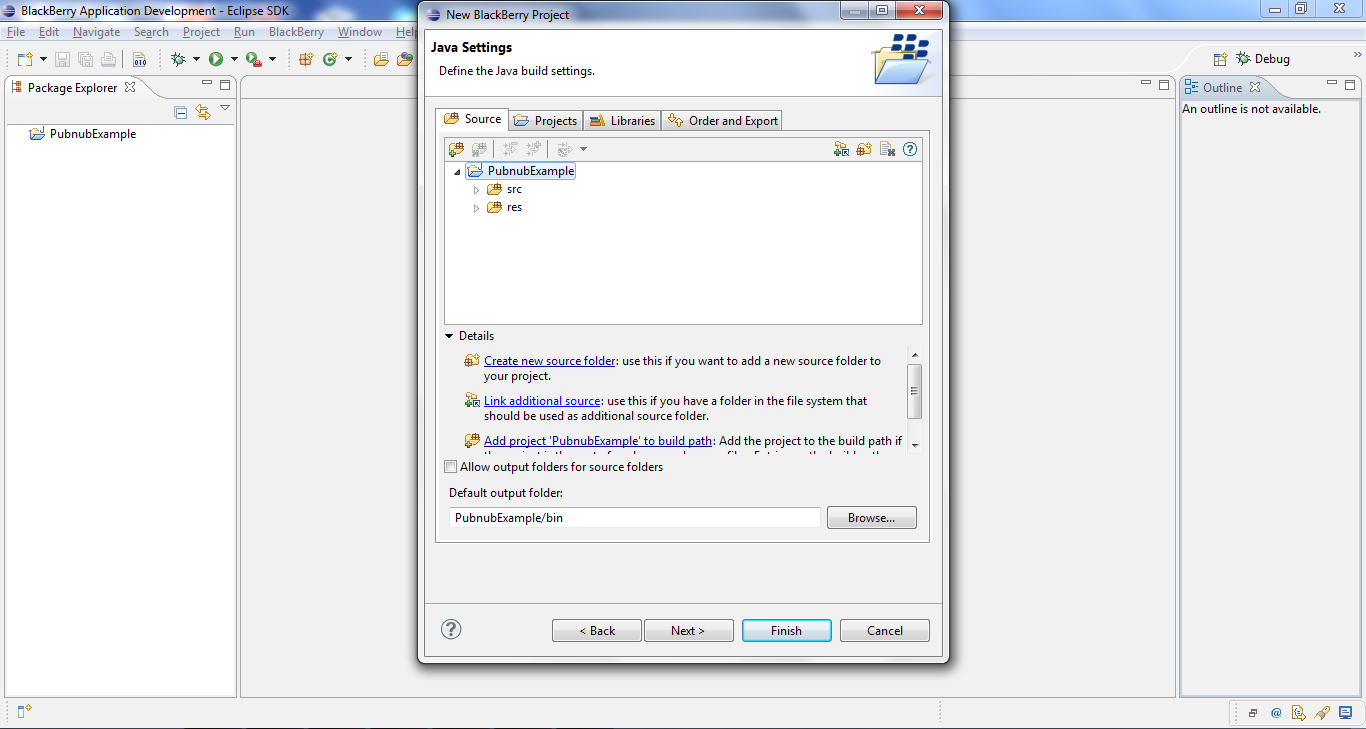The image size is (1366, 729).
Task: Click the Collapse All icon in Package Explorer
Action: tap(181, 112)
